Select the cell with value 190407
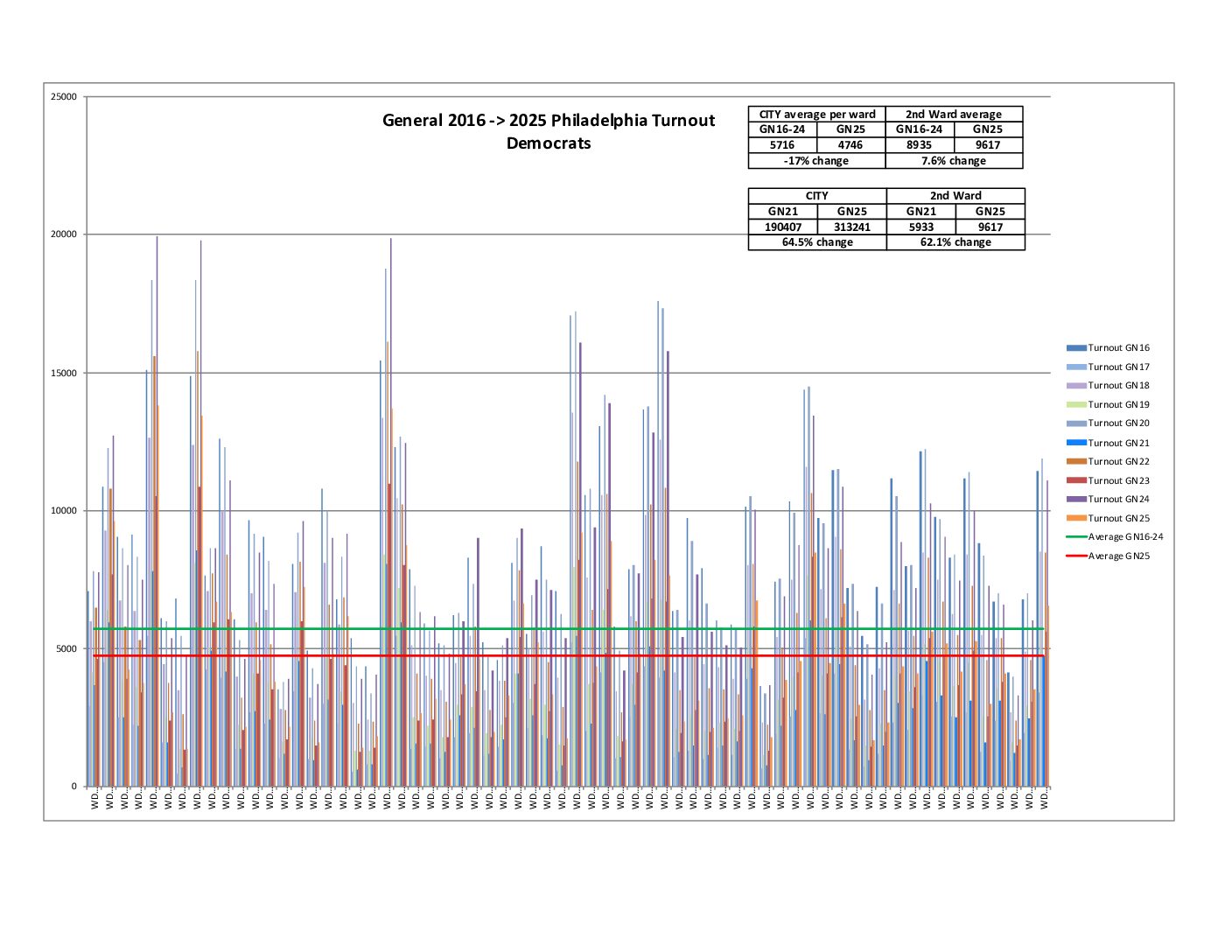Viewport: 1232px width, 952px height. click(782, 227)
